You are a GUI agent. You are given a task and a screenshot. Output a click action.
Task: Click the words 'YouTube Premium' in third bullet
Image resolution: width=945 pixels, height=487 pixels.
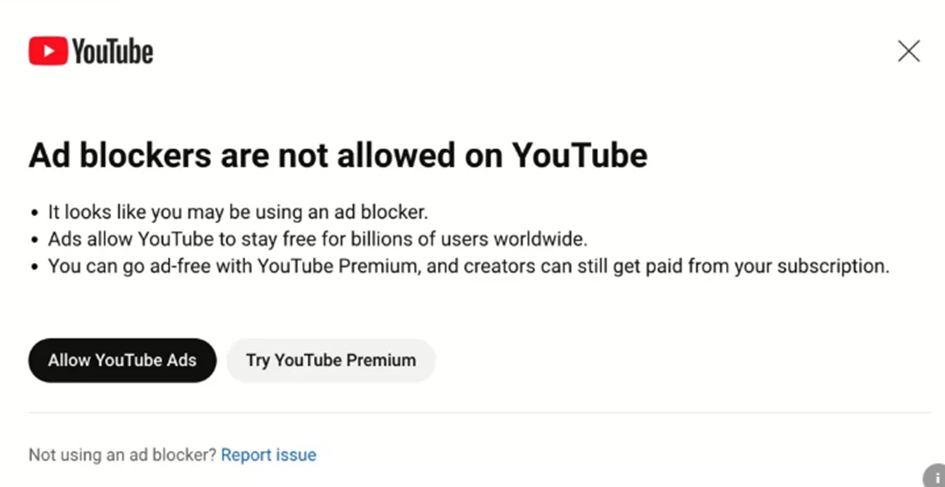pyautogui.click(x=338, y=266)
